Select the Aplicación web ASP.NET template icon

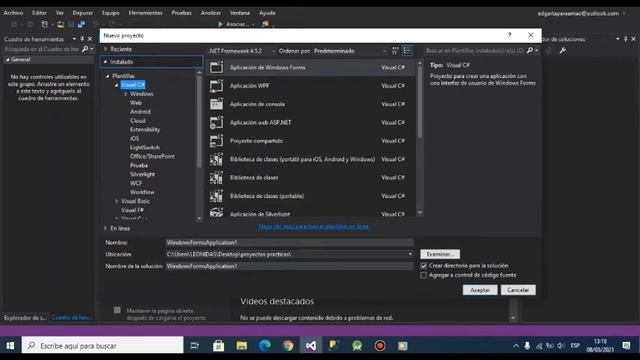tap(216, 122)
